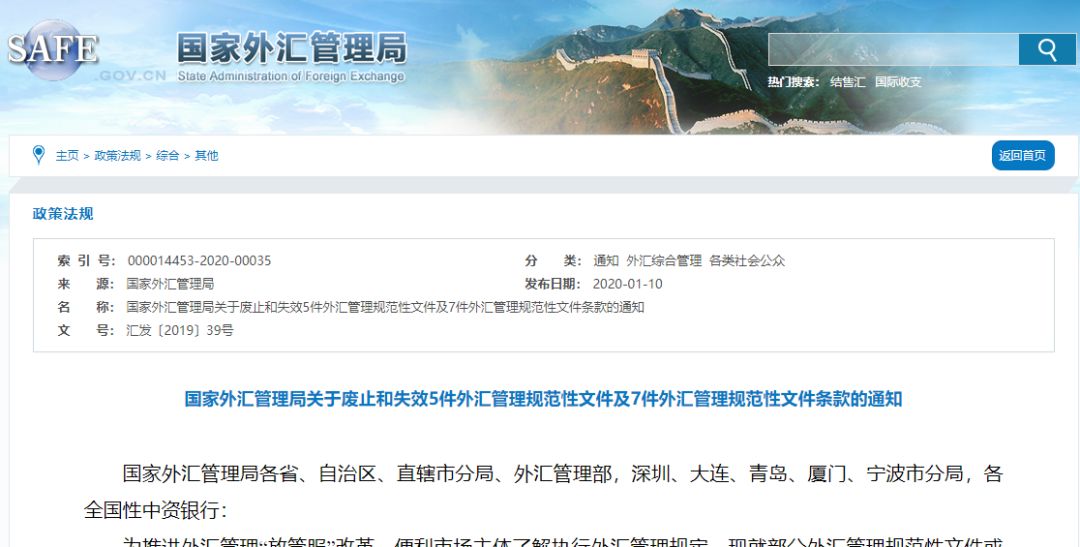Image resolution: width=1080 pixels, height=547 pixels.
Task: Open 主页 breadcrumb link
Action: coord(67,156)
